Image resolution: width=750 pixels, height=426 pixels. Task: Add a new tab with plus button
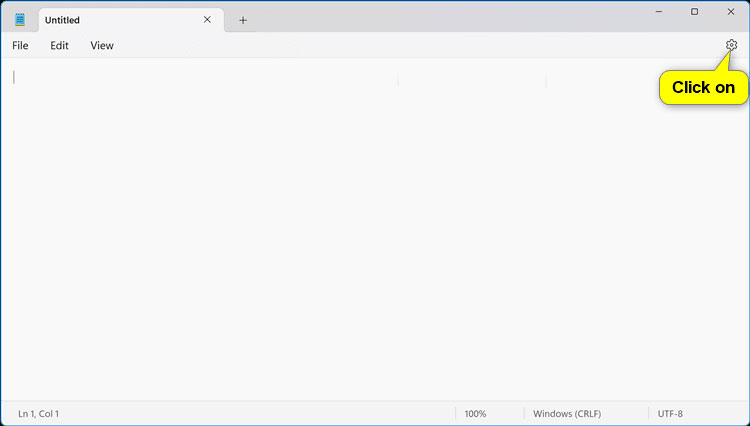click(x=243, y=20)
